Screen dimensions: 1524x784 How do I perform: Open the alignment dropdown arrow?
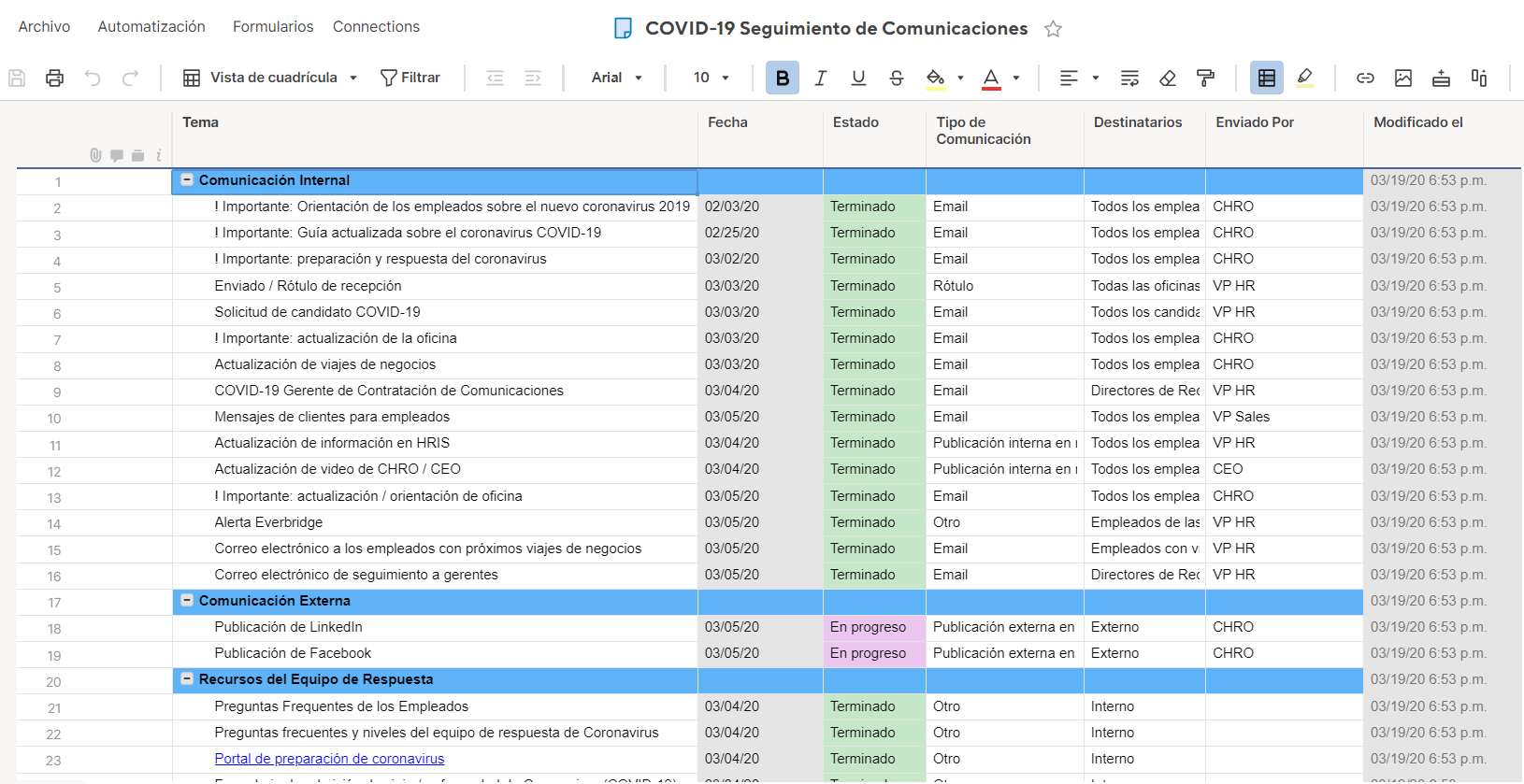click(x=1096, y=78)
